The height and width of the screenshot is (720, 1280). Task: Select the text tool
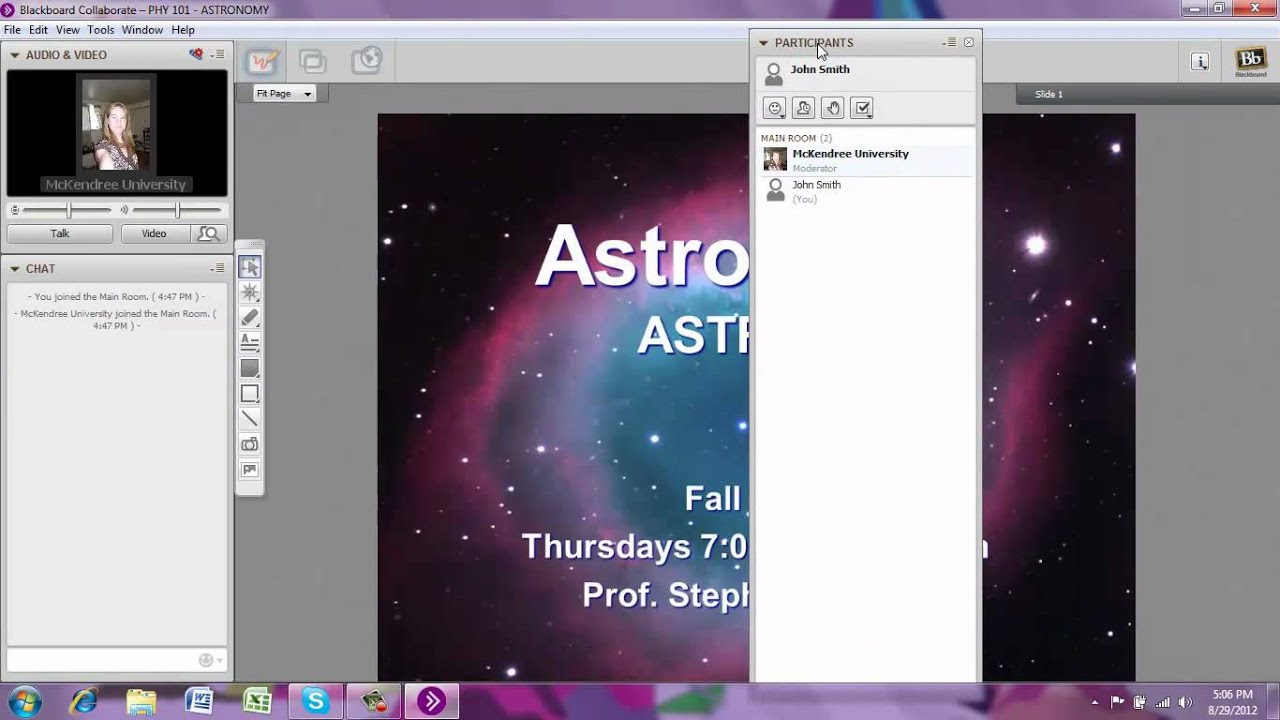click(x=250, y=342)
